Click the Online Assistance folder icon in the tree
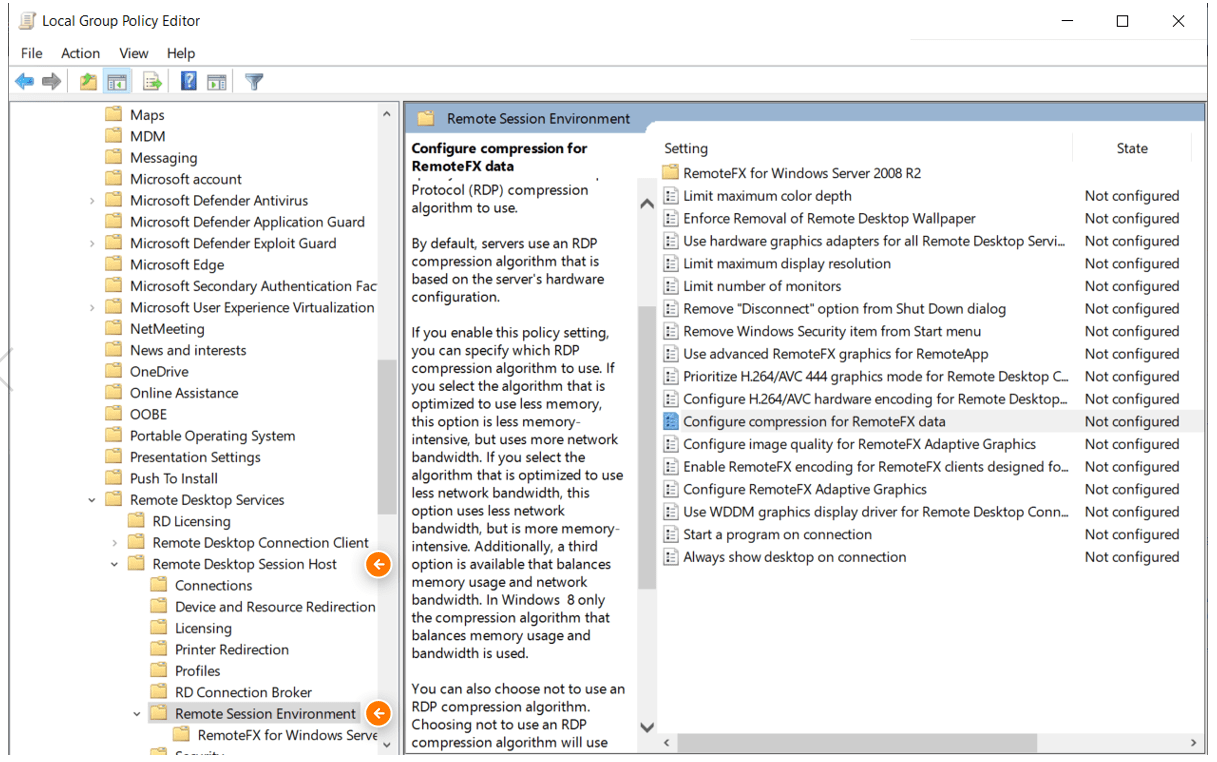Viewport: 1217px width, 762px height. tap(113, 393)
